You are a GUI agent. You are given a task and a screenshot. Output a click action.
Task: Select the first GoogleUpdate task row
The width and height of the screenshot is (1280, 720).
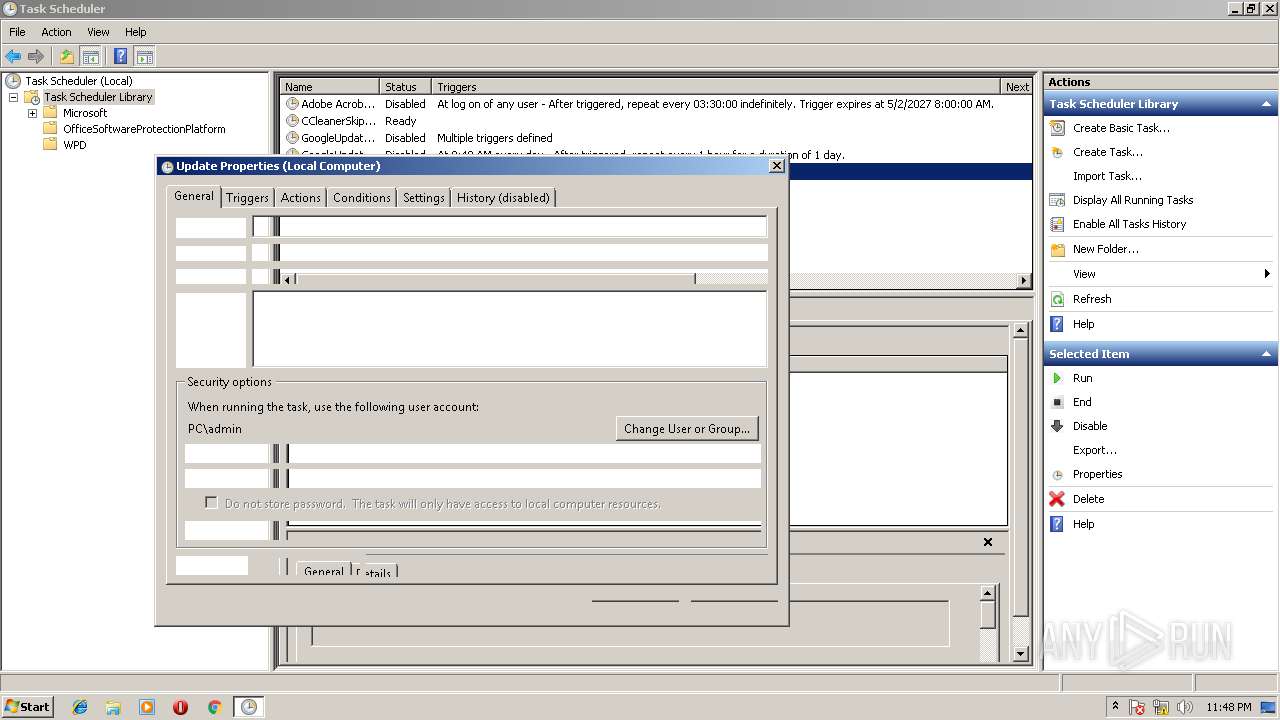coord(657,138)
